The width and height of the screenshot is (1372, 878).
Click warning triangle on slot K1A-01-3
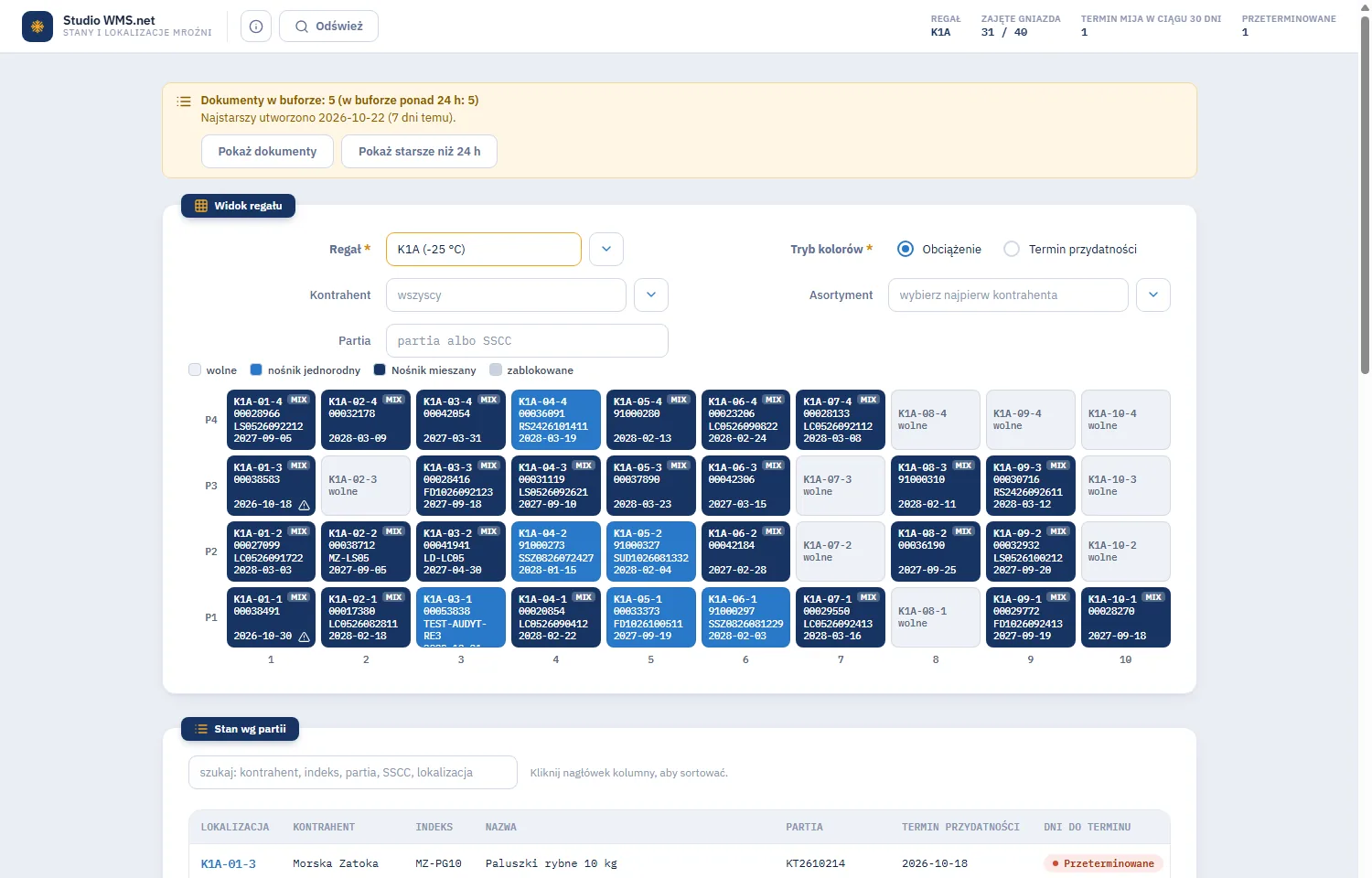click(x=305, y=505)
